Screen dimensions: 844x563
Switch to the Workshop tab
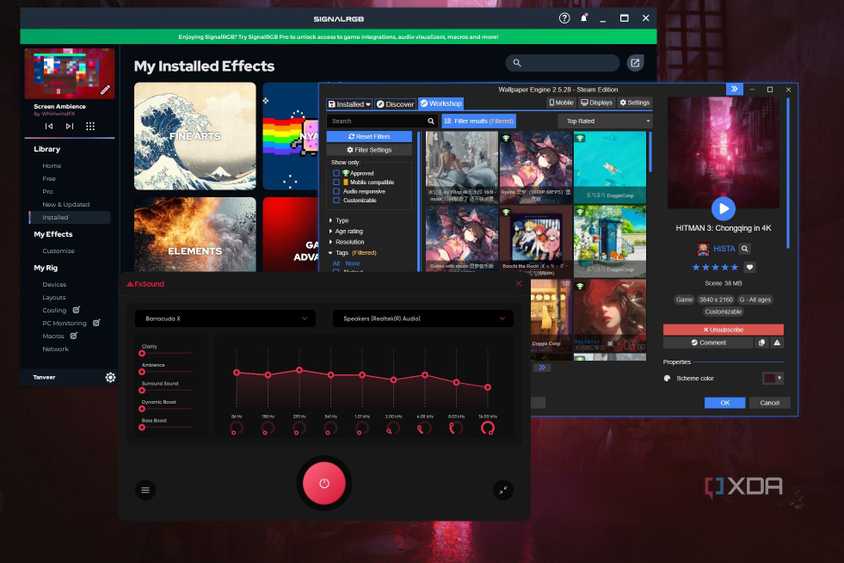(x=441, y=103)
